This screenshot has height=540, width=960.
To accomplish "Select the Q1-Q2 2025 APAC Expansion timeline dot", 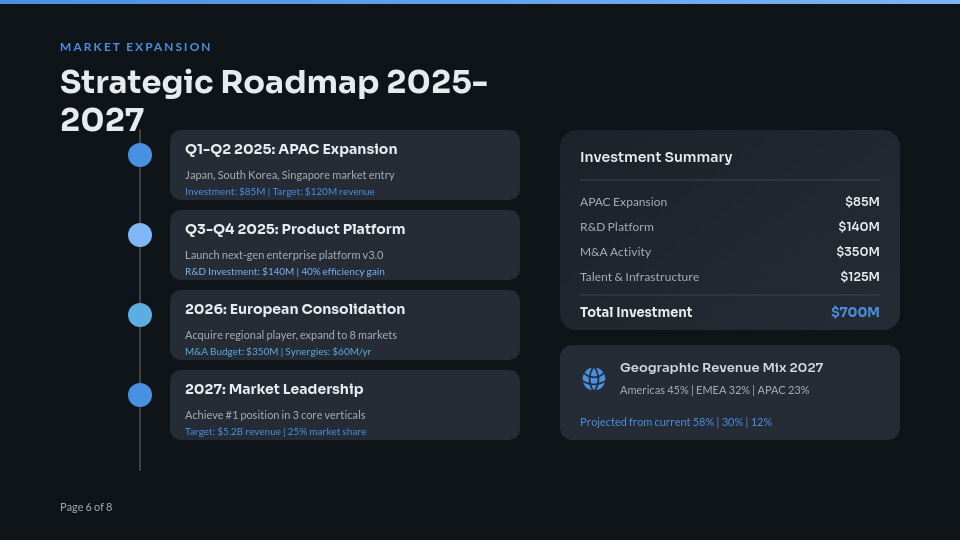I will point(140,155).
